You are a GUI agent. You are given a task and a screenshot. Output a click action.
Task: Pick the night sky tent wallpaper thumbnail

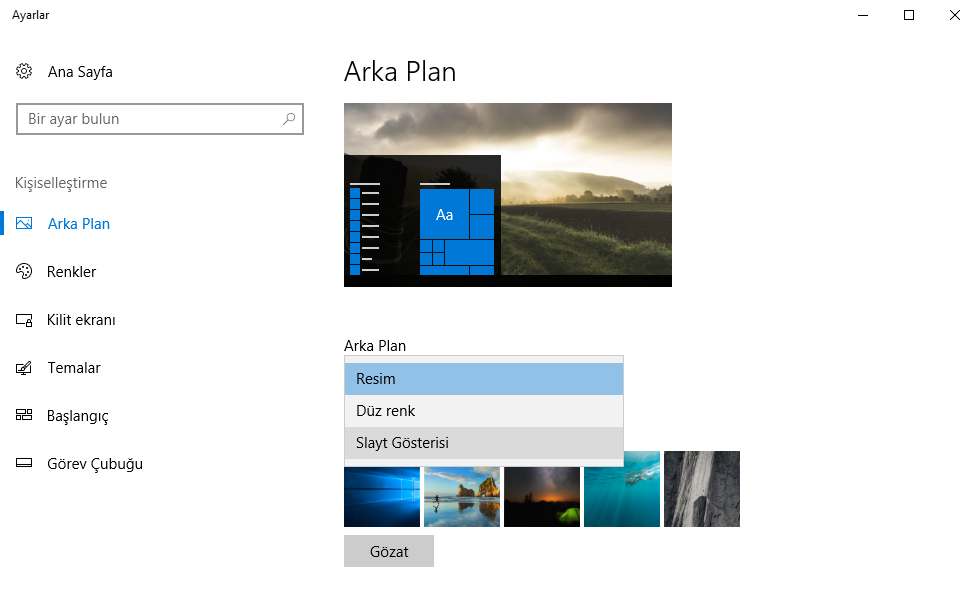pos(542,495)
